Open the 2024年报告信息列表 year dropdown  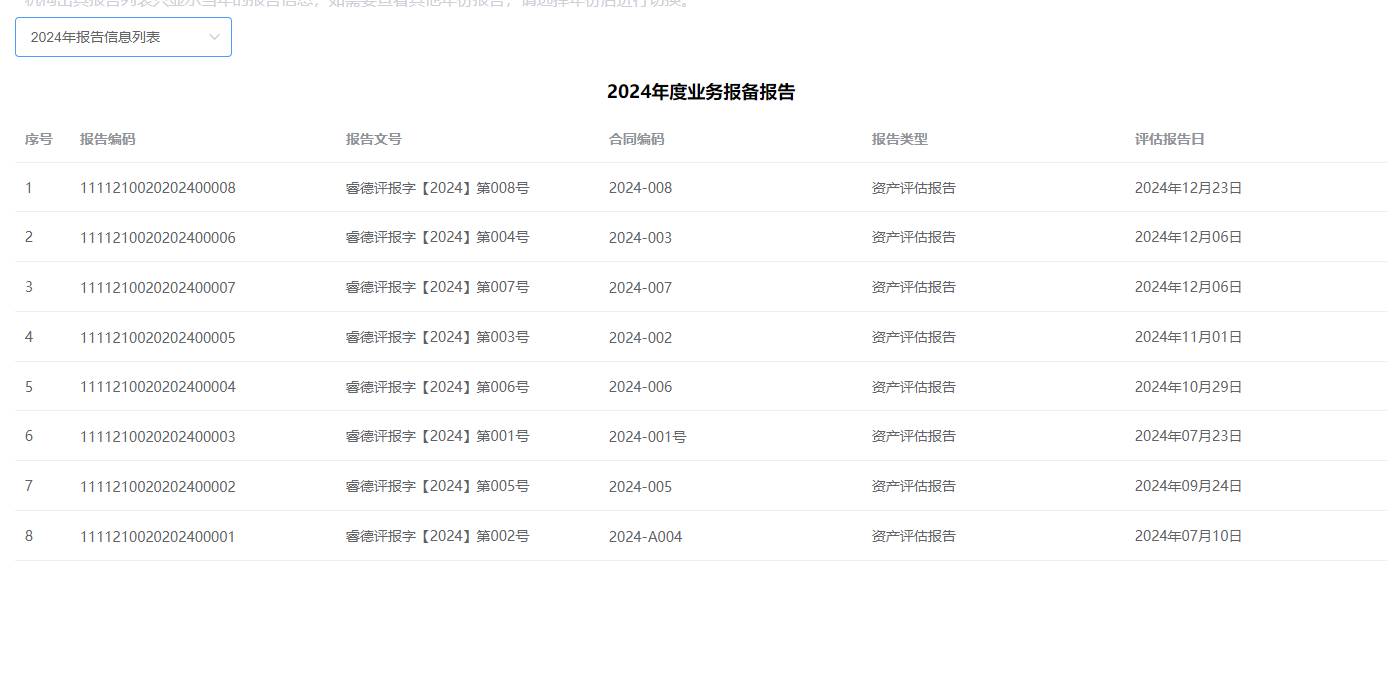coord(110,37)
